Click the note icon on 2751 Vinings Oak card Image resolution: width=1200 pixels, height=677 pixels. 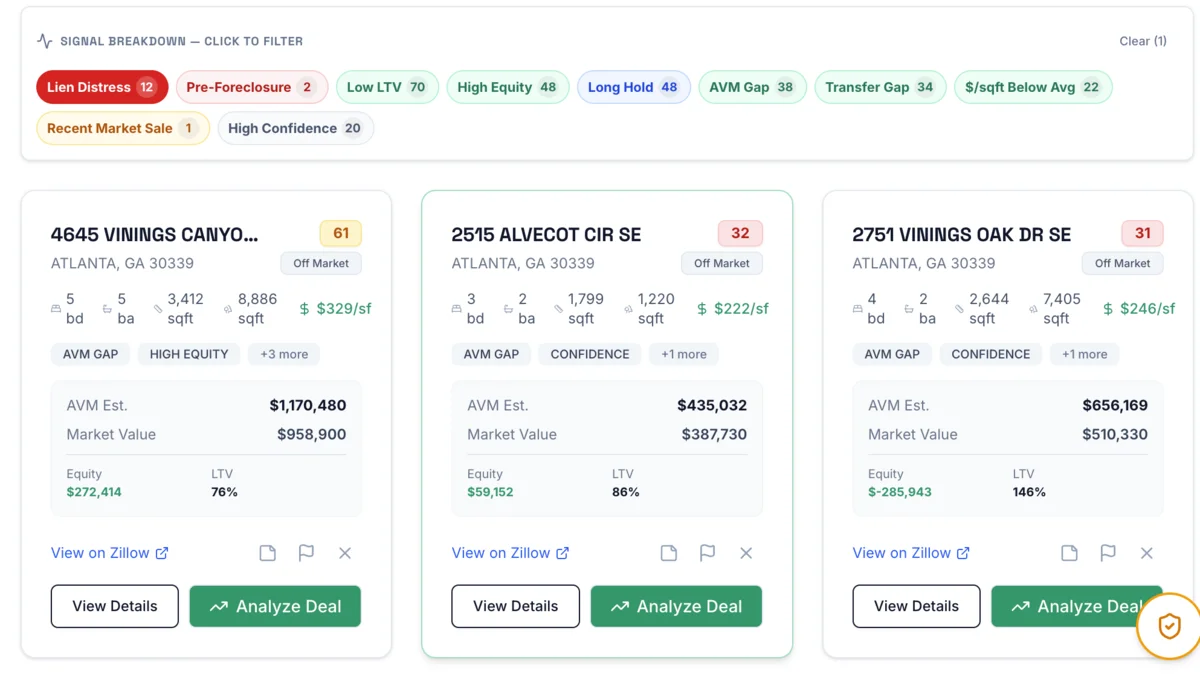point(1069,553)
